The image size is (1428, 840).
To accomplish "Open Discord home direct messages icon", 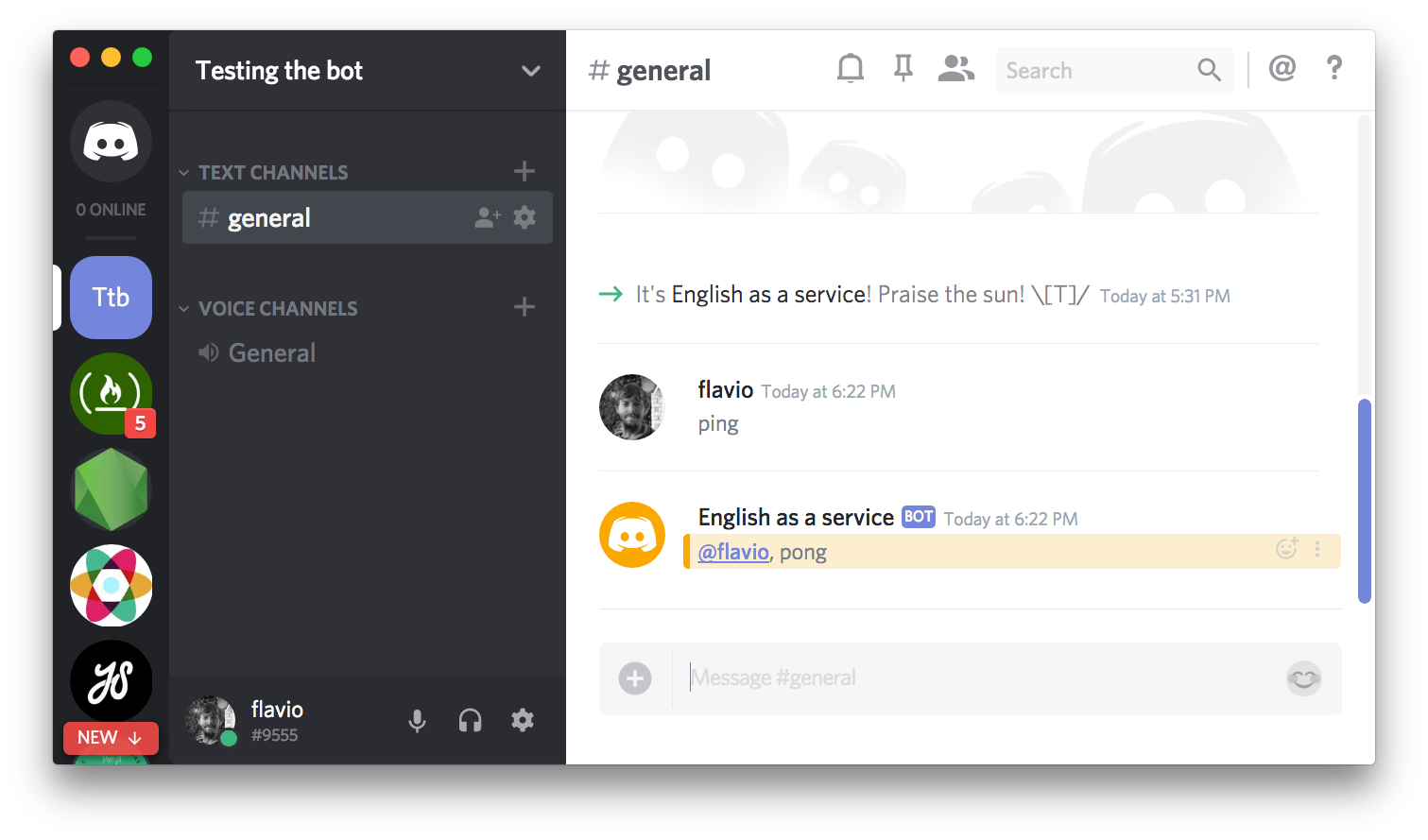I will (111, 142).
